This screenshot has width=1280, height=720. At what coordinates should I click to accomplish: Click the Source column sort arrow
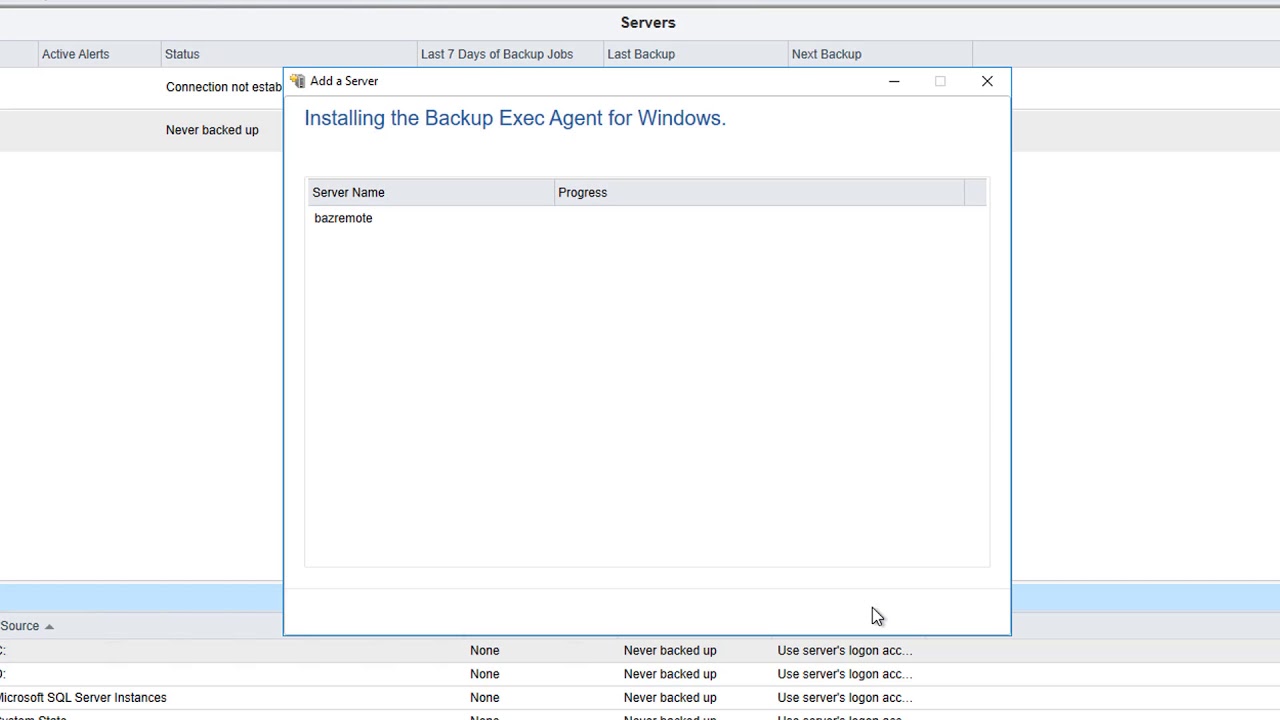pos(49,626)
